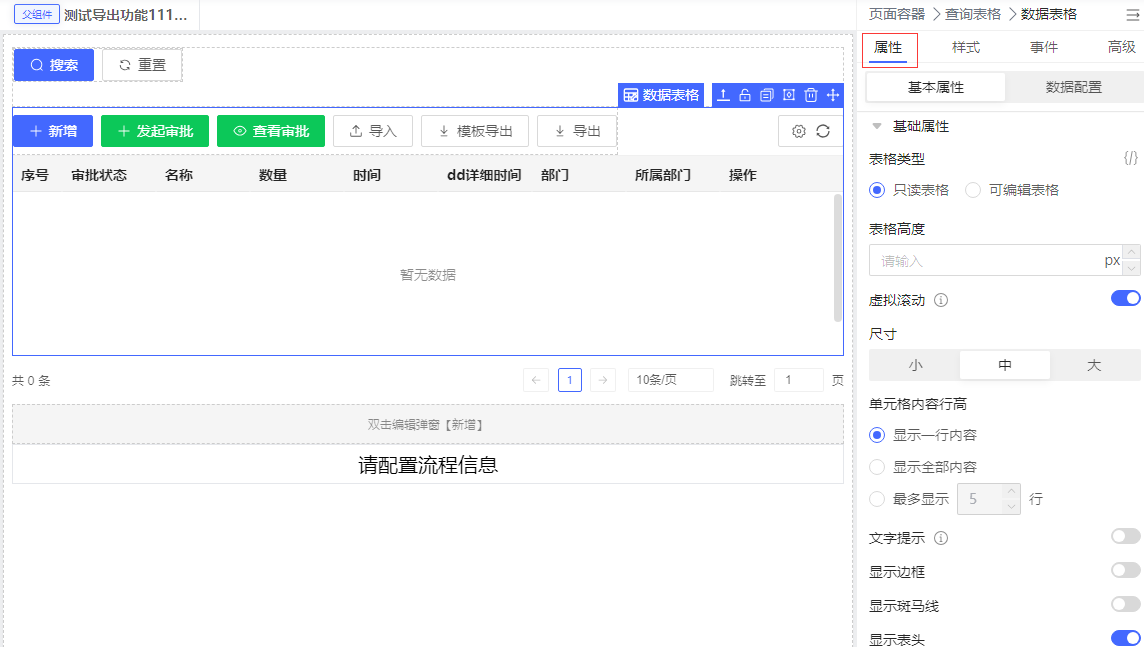Click the select-parent upload arrow icon
Image resolution: width=1144 pixels, height=647 pixels.
point(723,95)
